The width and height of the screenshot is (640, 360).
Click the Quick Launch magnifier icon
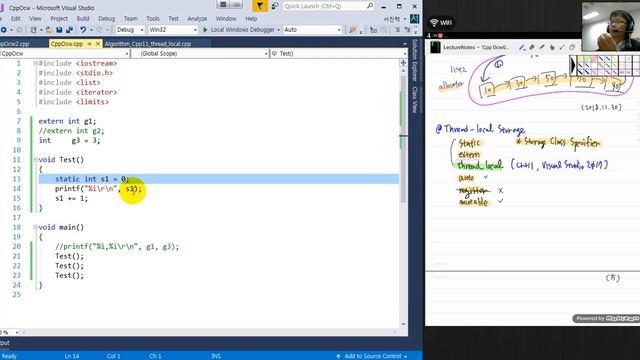coord(369,6)
